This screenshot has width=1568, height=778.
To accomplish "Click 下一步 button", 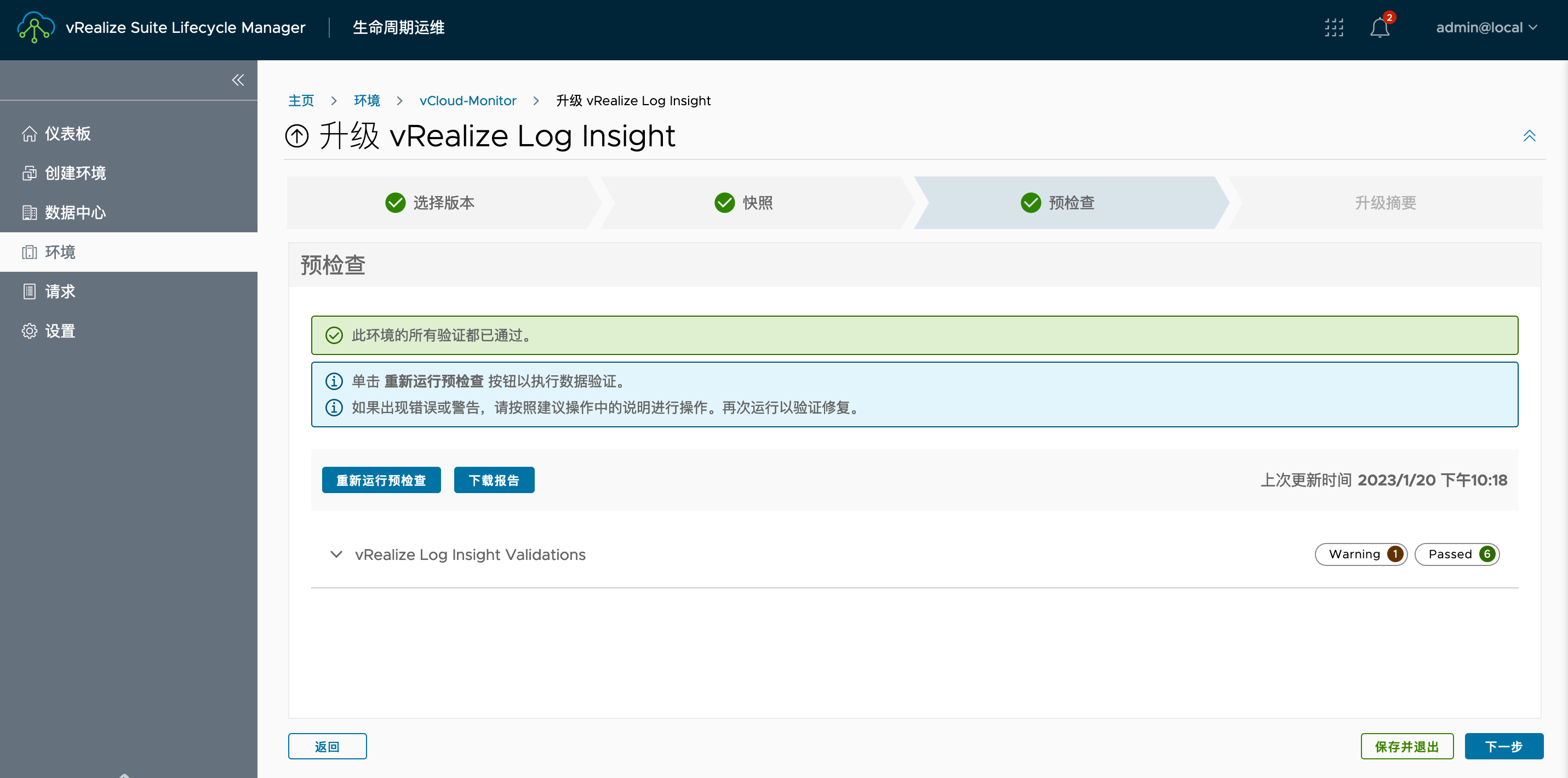I will (1503, 746).
